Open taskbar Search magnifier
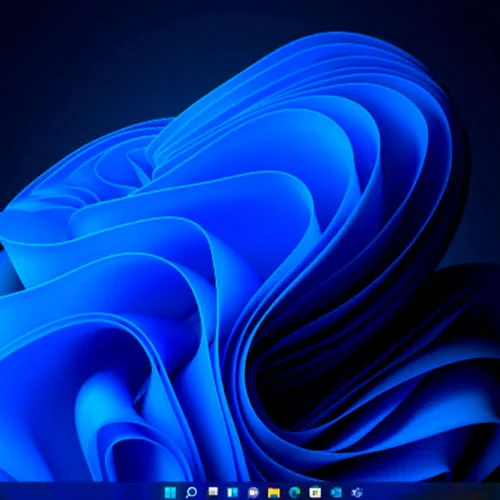This screenshot has height=500, width=500. (x=191, y=492)
